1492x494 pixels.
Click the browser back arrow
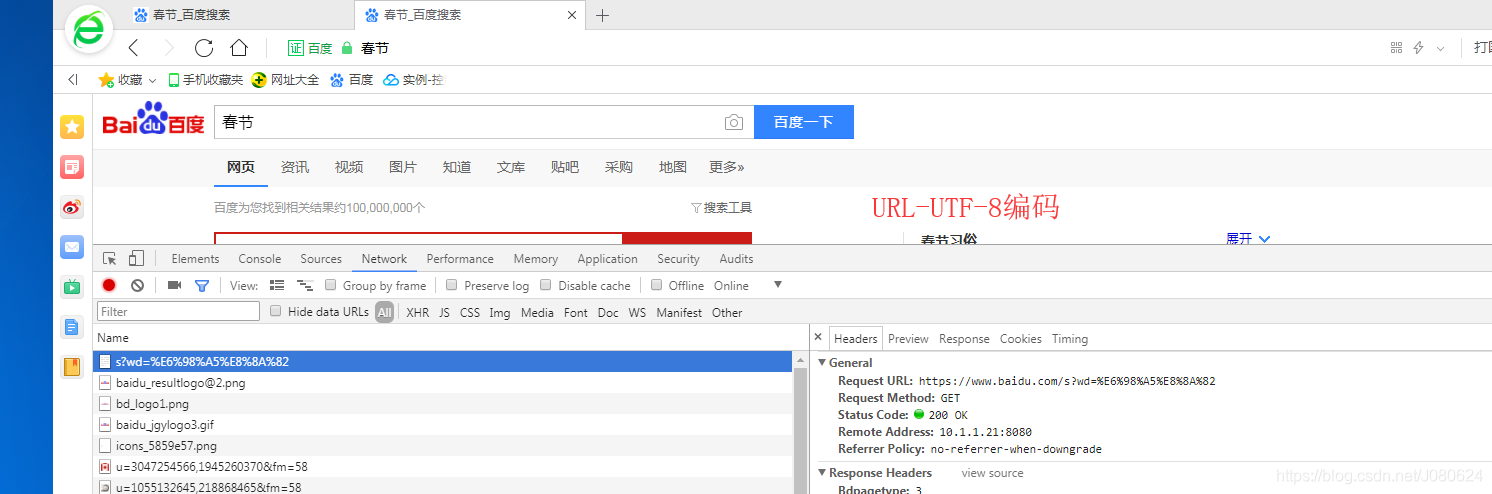click(x=134, y=48)
